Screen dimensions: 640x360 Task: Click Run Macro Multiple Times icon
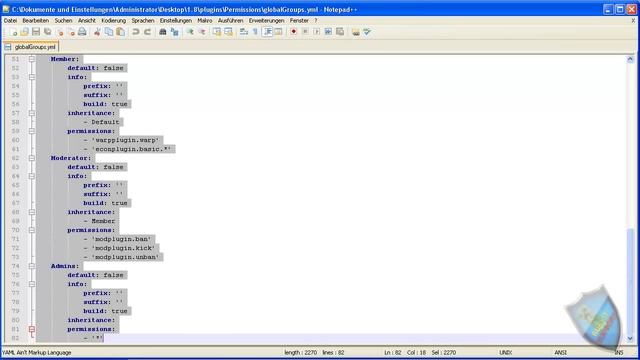coord(328,32)
